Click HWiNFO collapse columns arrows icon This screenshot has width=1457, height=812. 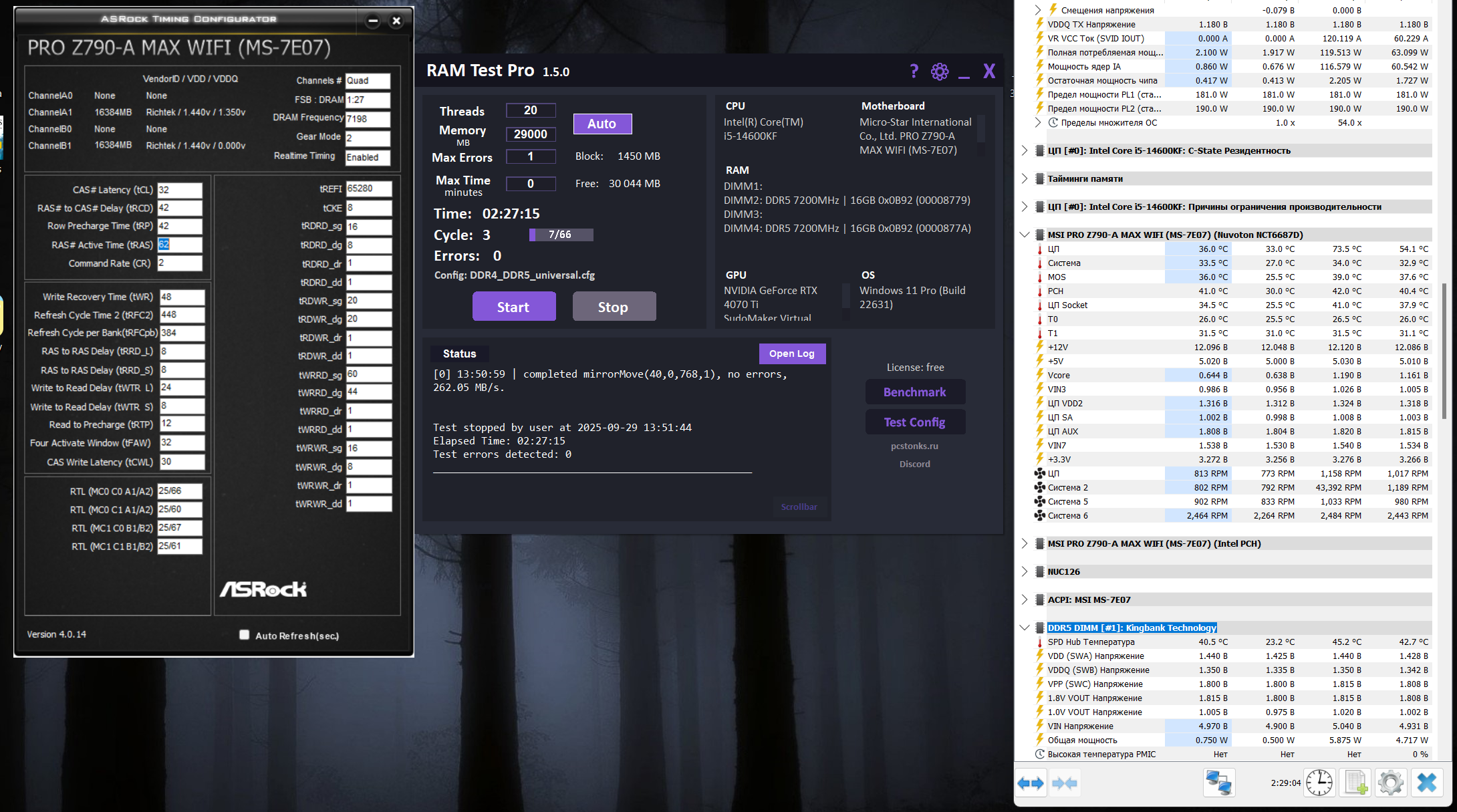tap(1064, 783)
